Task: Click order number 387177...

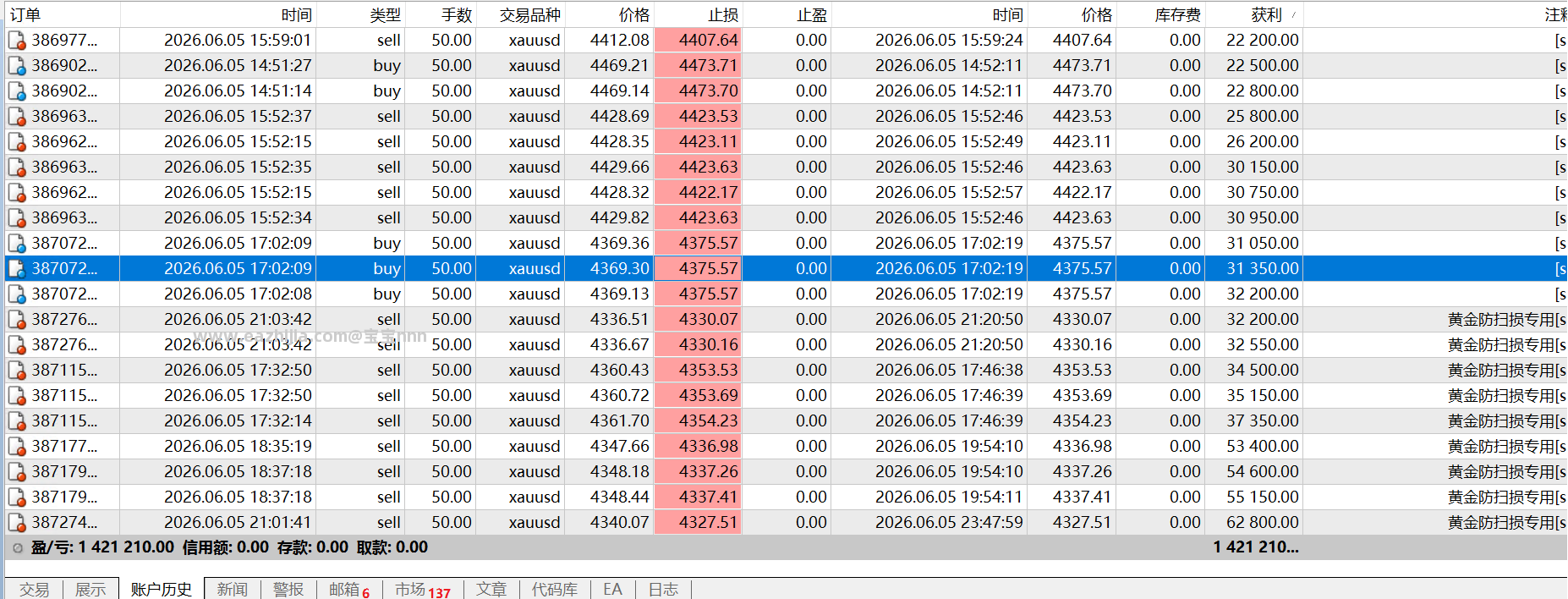Action: (64, 447)
